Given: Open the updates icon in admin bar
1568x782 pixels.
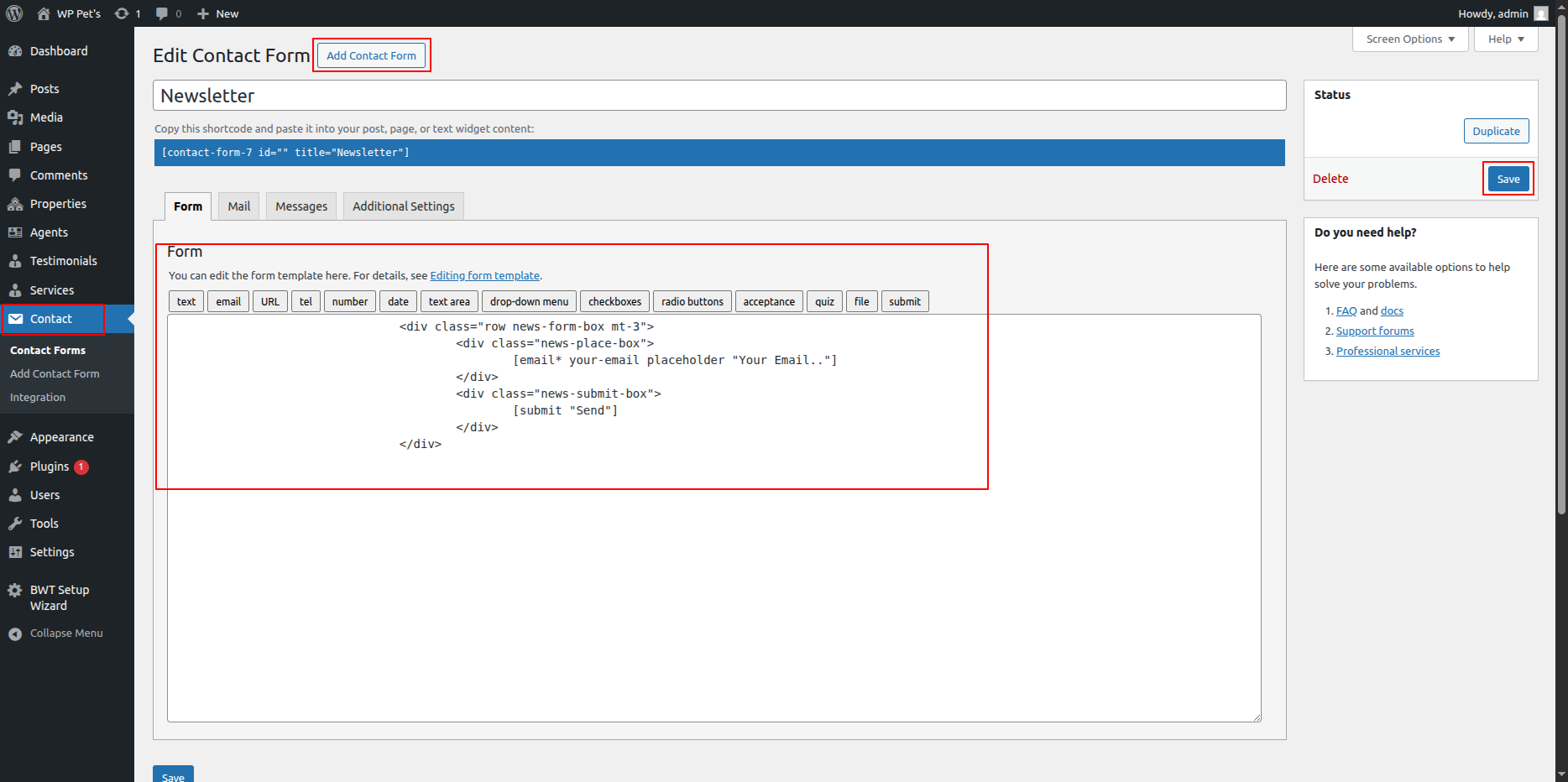Looking at the screenshot, I should tap(123, 13).
